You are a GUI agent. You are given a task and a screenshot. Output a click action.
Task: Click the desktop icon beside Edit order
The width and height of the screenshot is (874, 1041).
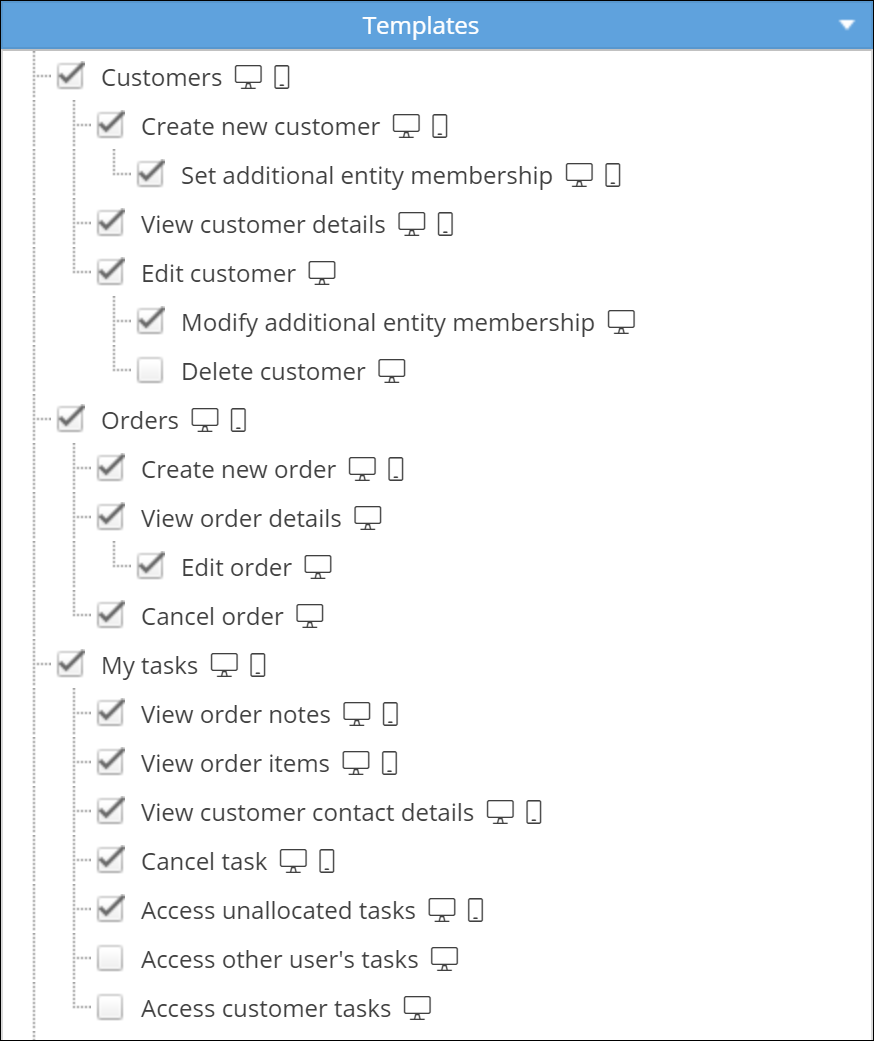click(318, 567)
